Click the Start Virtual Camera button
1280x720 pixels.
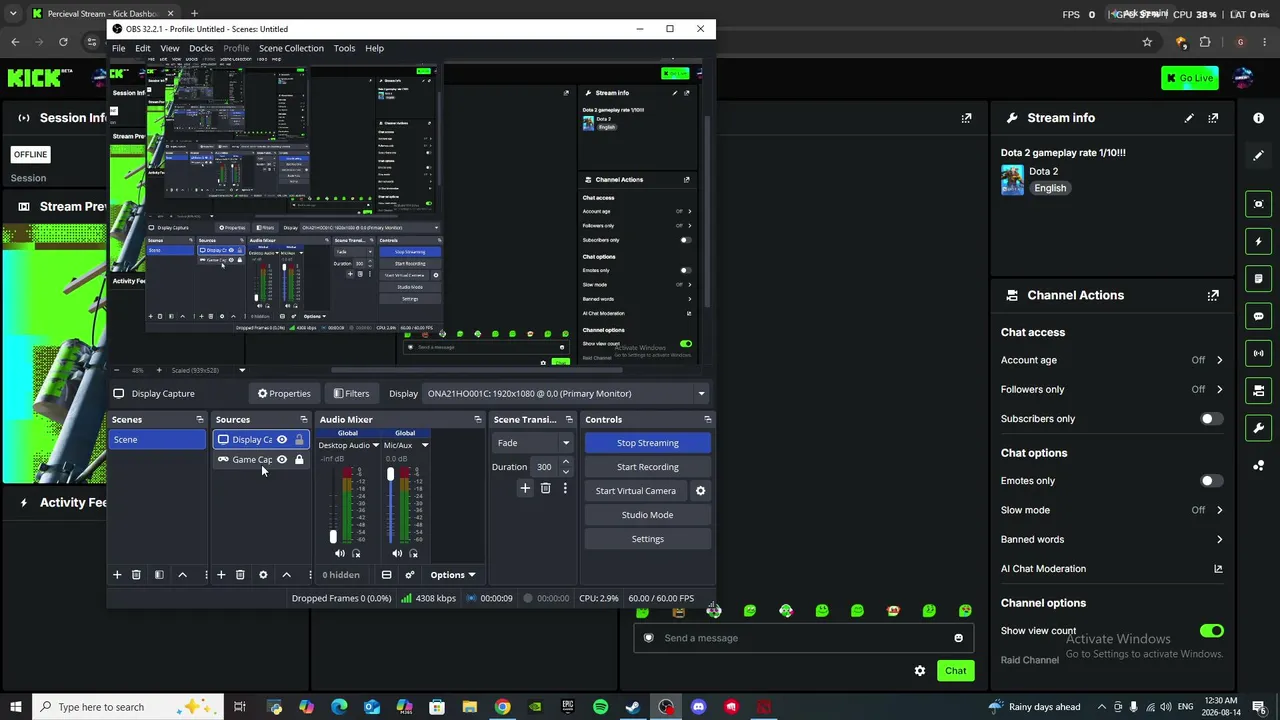(x=636, y=491)
